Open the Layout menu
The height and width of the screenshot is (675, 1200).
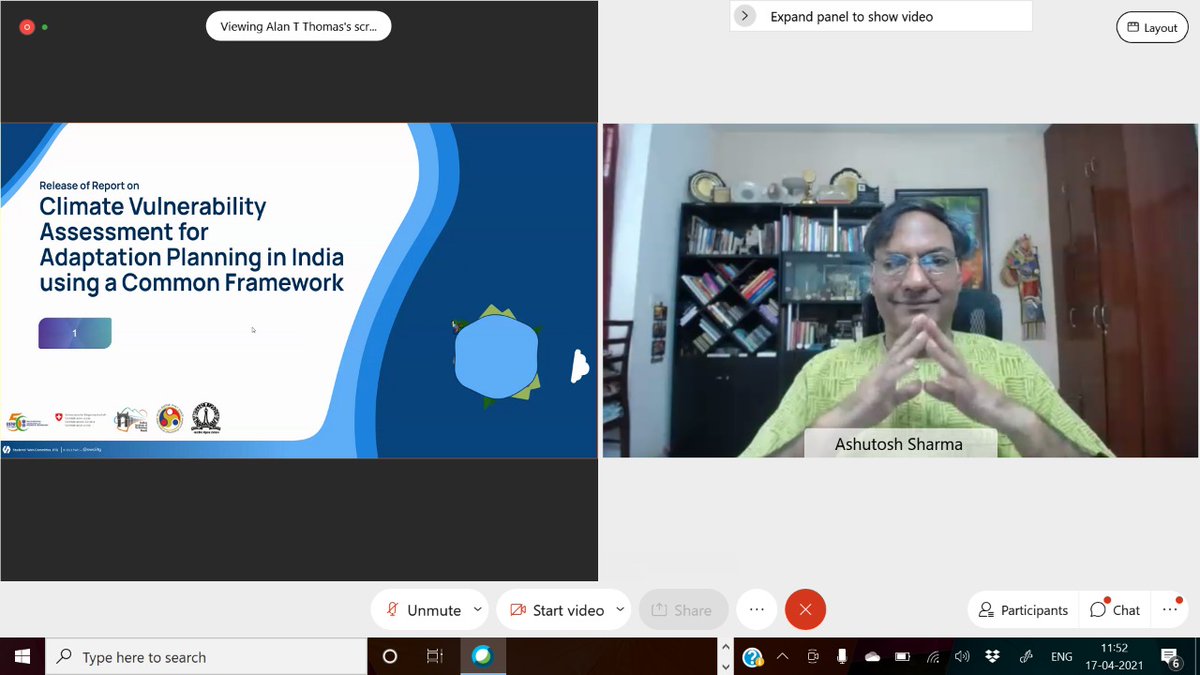[1152, 28]
